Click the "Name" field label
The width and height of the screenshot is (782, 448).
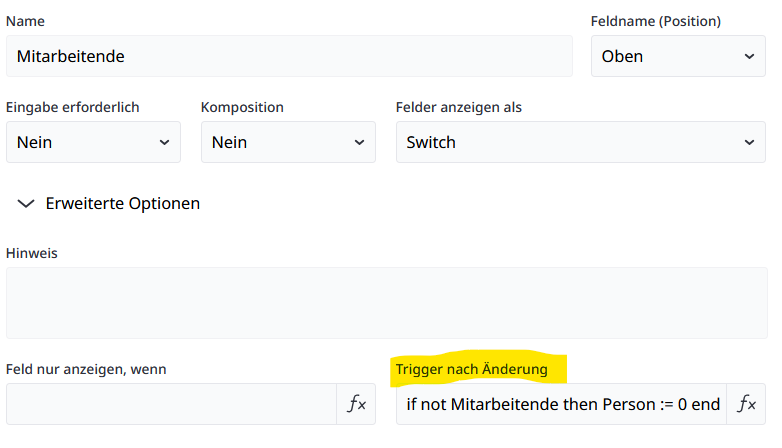(25, 21)
